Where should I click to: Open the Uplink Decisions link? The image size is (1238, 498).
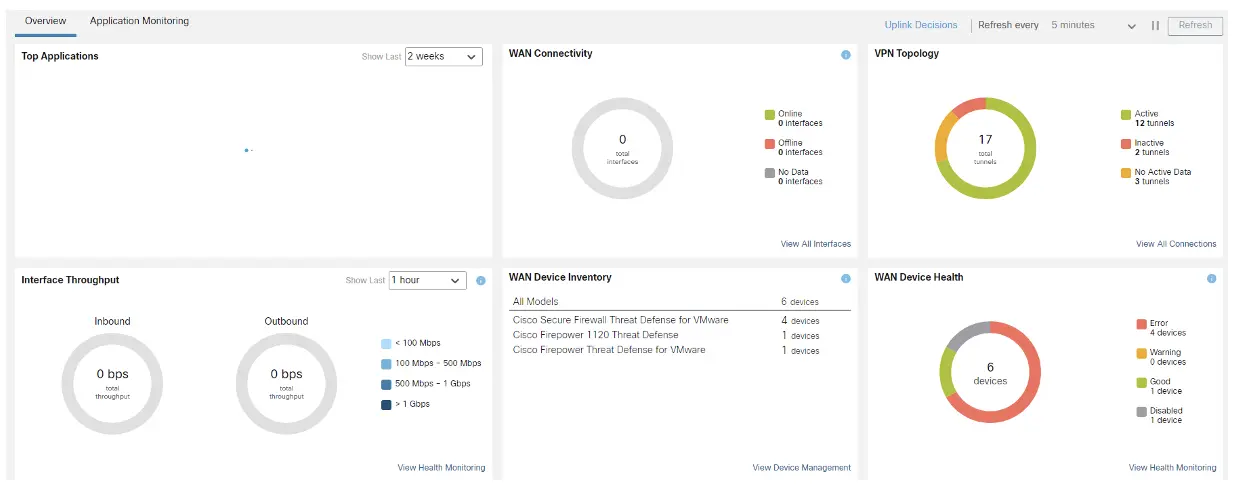tap(920, 25)
